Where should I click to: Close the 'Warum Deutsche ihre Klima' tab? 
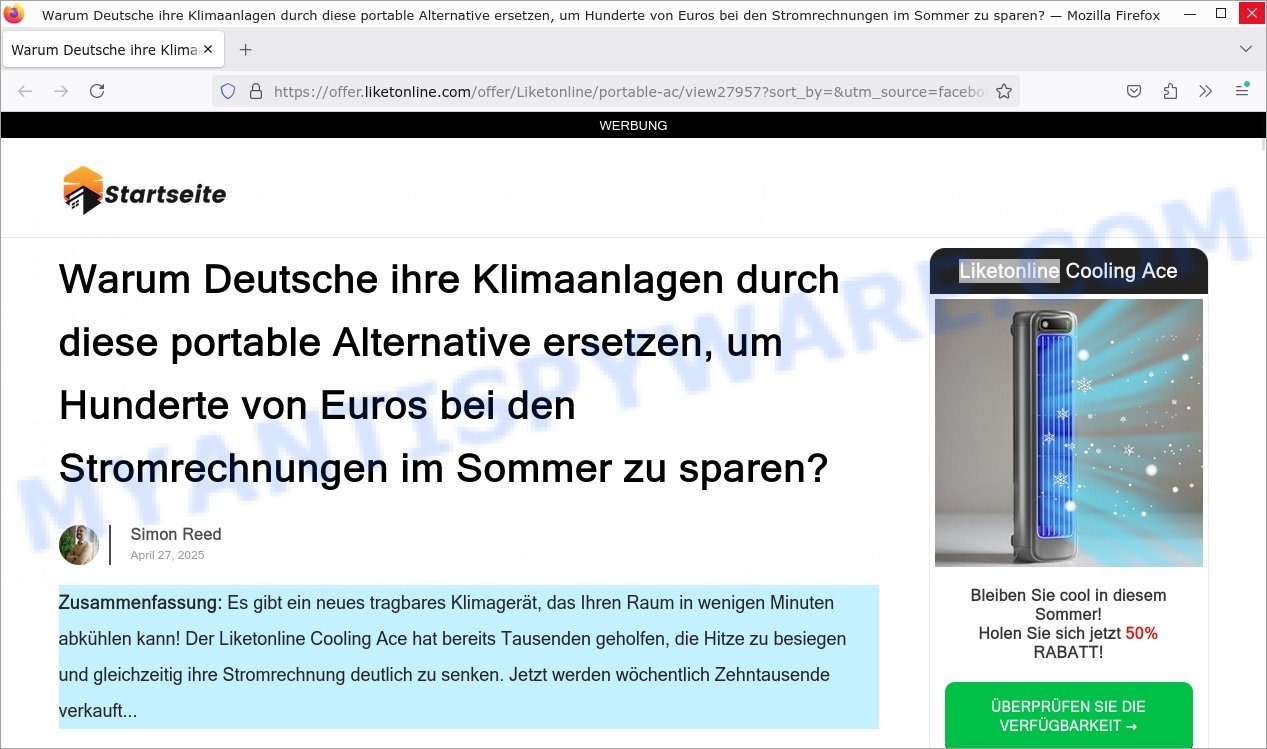207,49
